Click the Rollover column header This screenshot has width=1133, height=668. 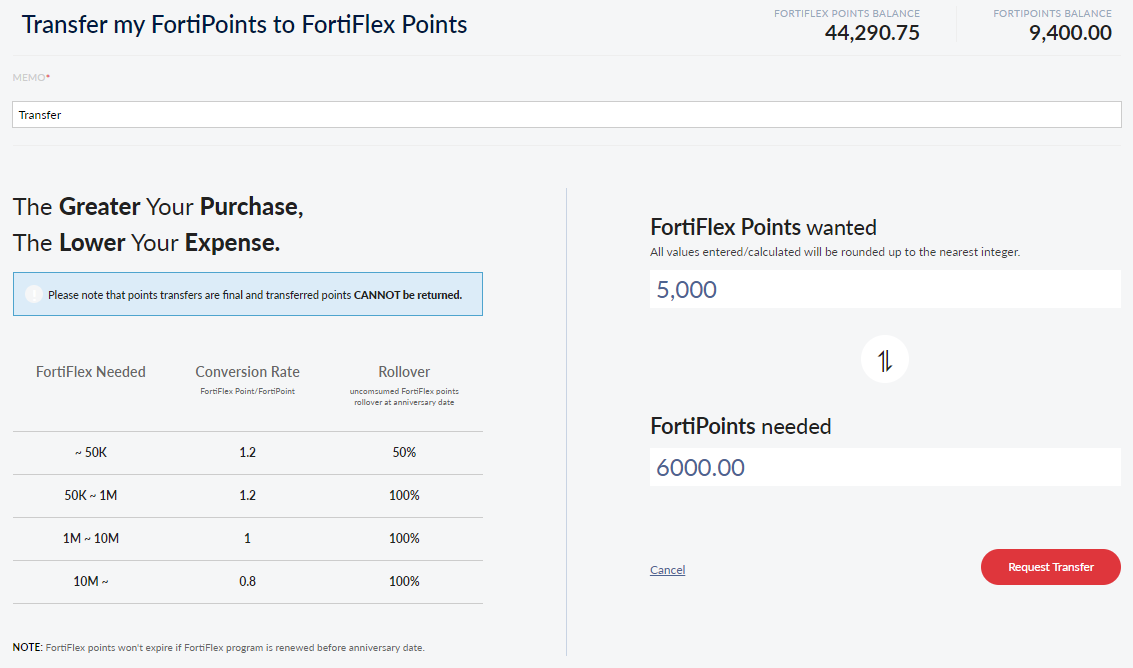pyautogui.click(x=404, y=372)
